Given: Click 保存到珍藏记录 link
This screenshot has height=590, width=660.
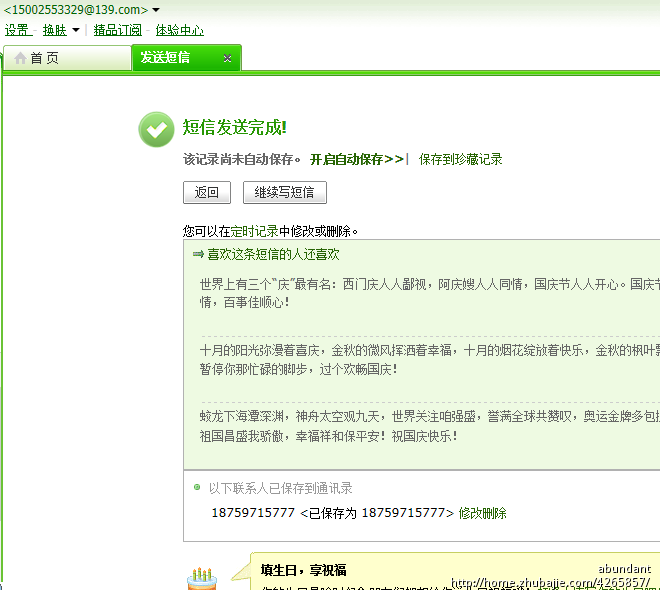Looking at the screenshot, I should pyautogui.click(x=460, y=159).
